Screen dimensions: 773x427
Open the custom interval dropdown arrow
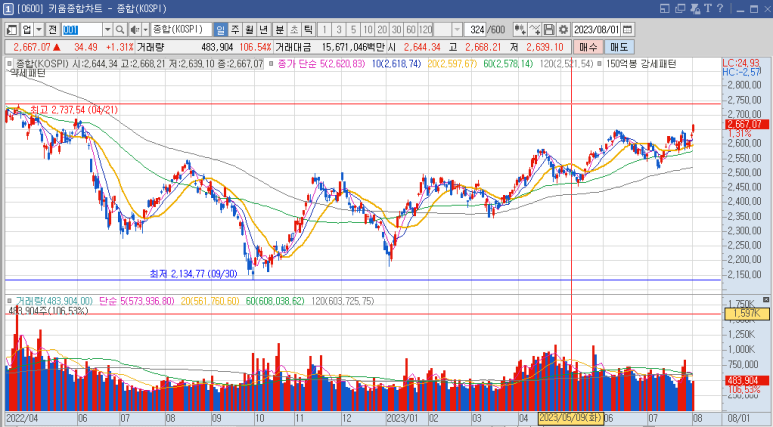(x=457, y=30)
